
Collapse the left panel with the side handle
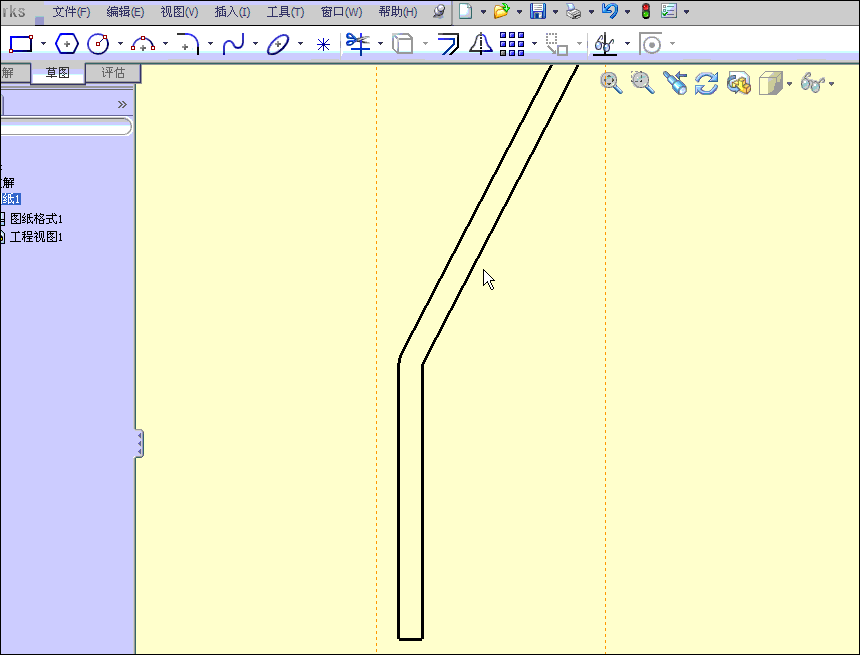(139, 443)
